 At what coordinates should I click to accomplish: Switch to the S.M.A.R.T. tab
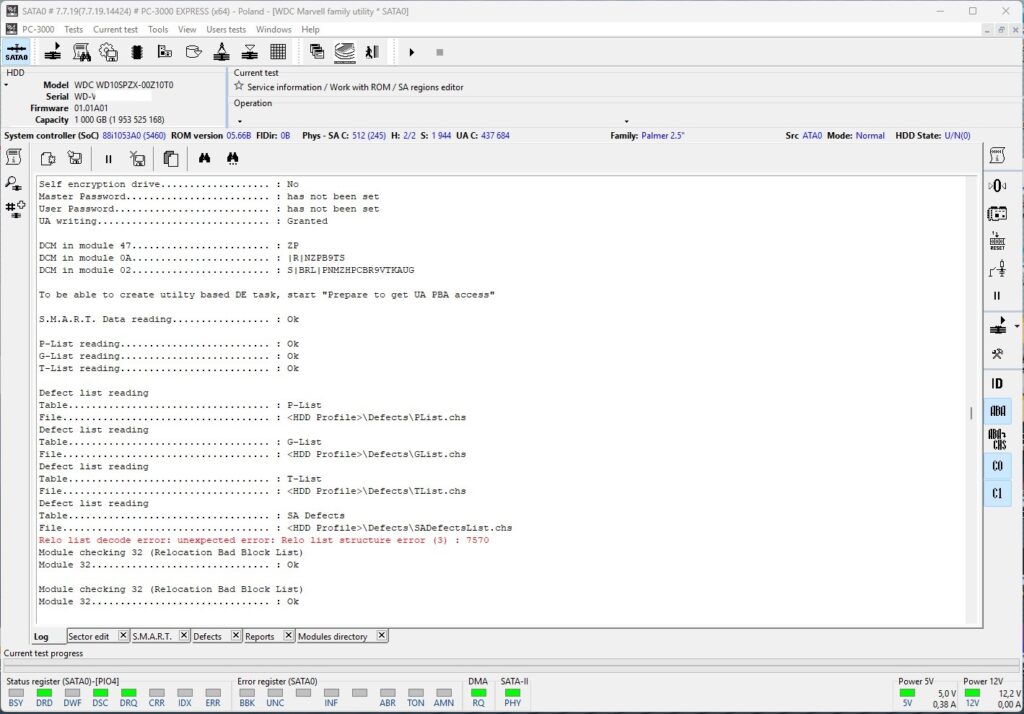pyautogui.click(x=152, y=636)
